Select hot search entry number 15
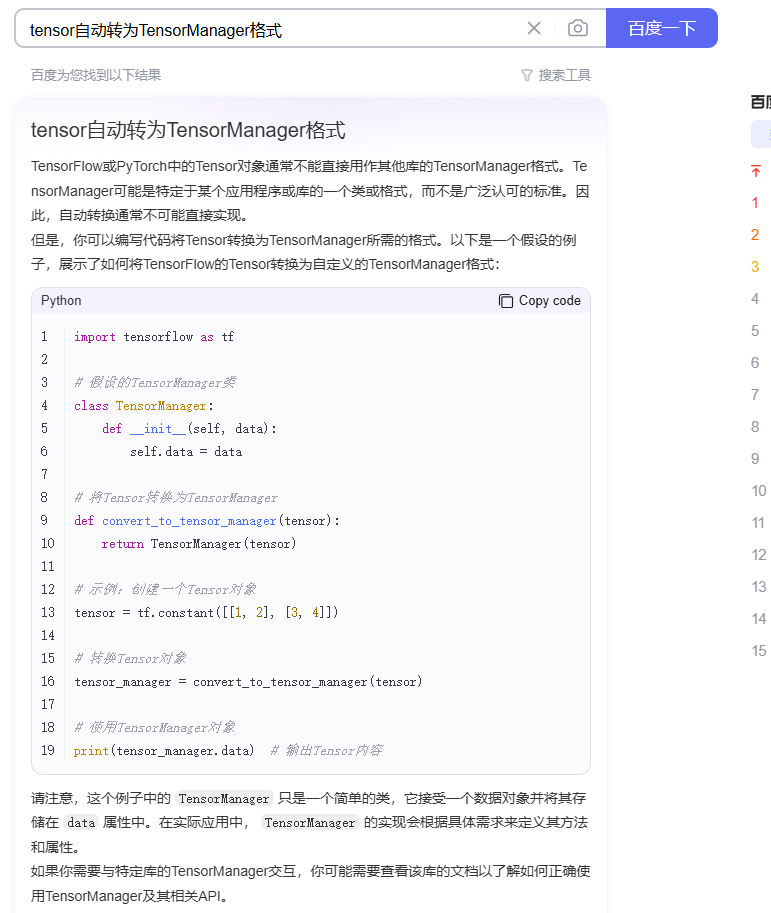This screenshot has width=771, height=913. [758, 651]
